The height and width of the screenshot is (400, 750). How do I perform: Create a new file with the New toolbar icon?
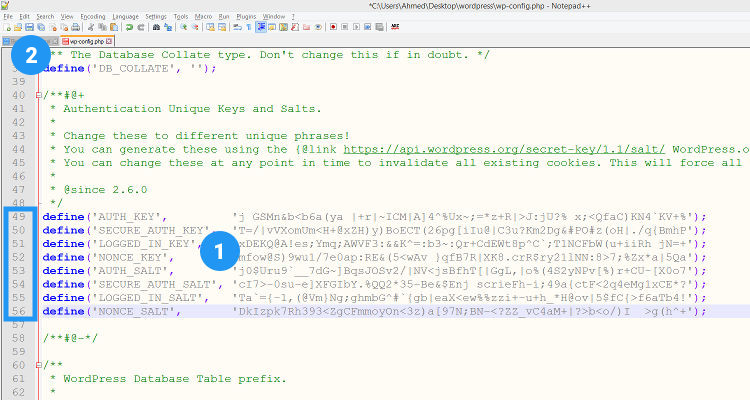coord(7,27)
